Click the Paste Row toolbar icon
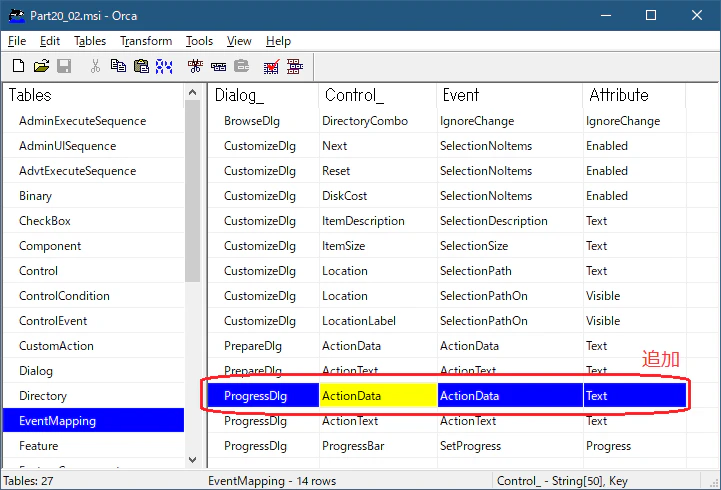The image size is (721, 490). click(241, 66)
